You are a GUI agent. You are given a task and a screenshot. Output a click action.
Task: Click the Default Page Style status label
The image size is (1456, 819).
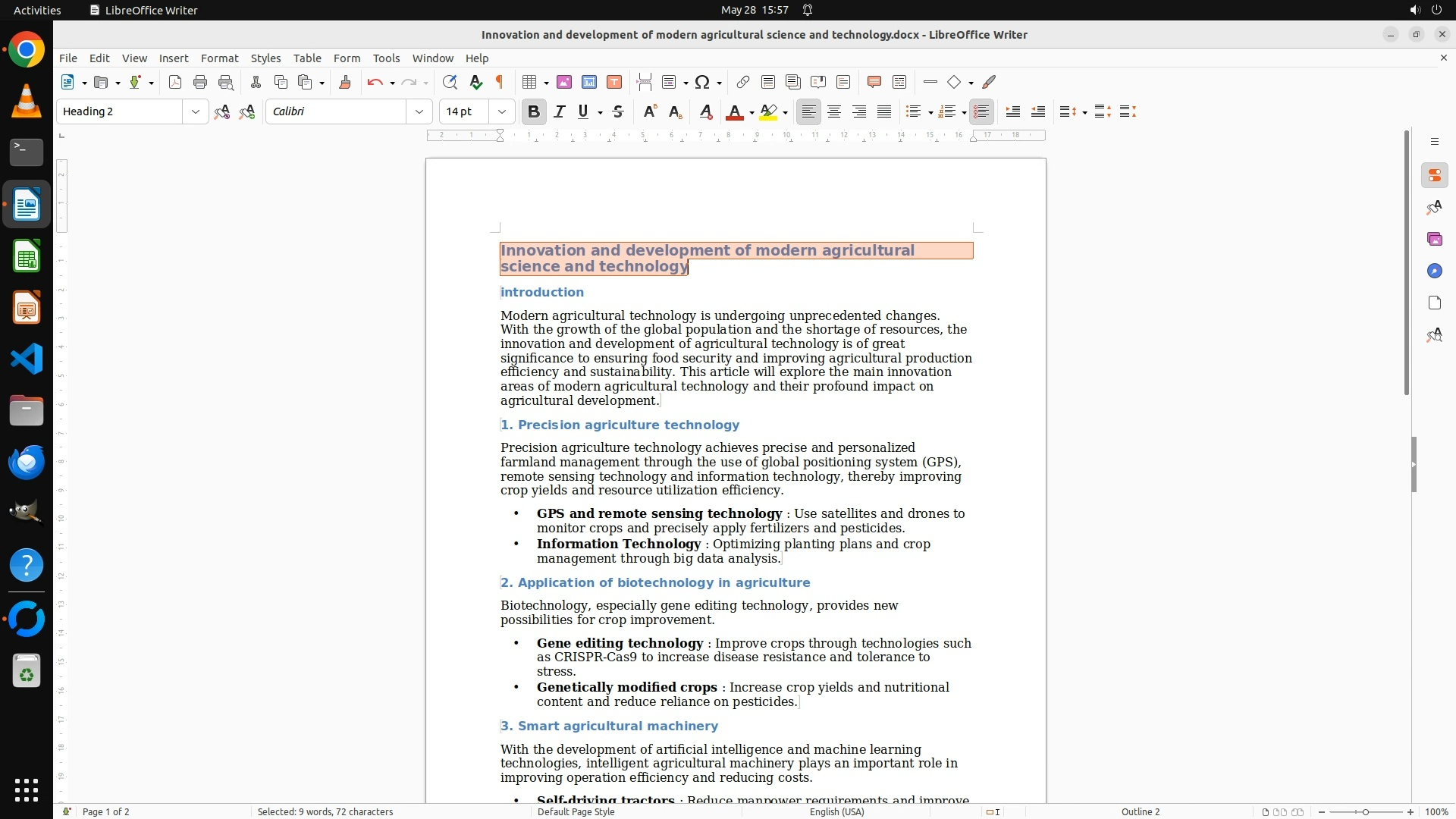tap(576, 812)
